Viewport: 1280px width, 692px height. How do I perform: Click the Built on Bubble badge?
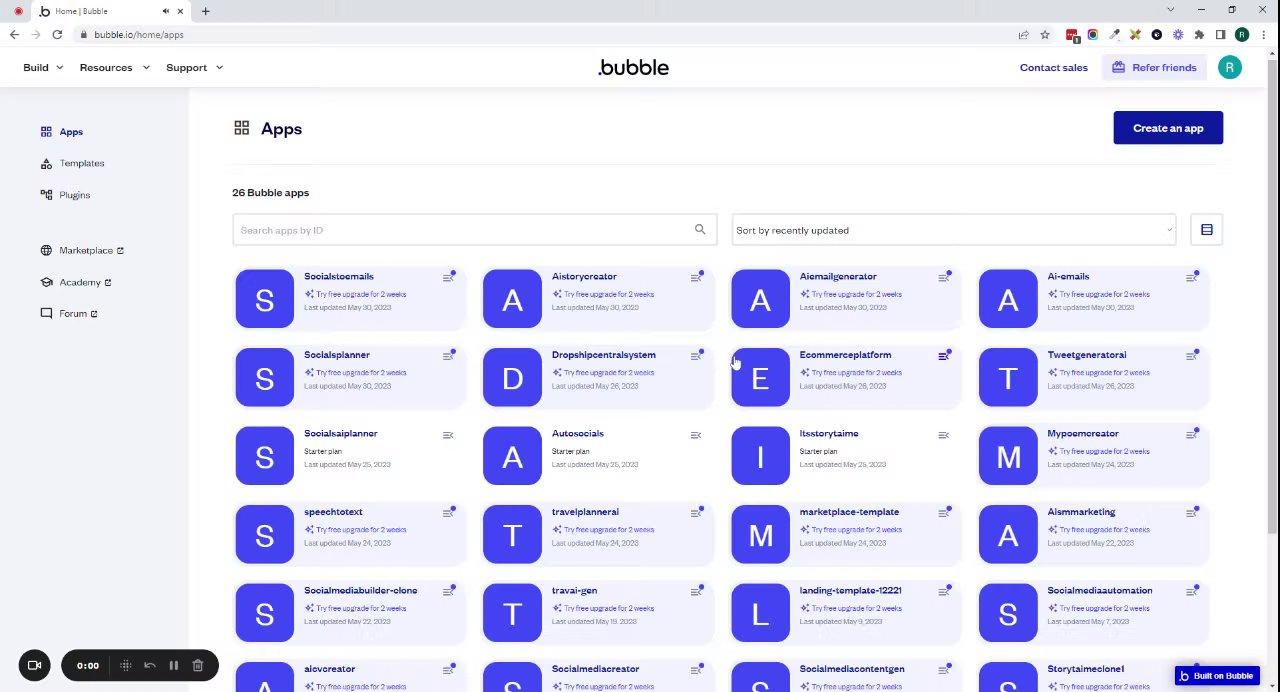pos(1217,676)
